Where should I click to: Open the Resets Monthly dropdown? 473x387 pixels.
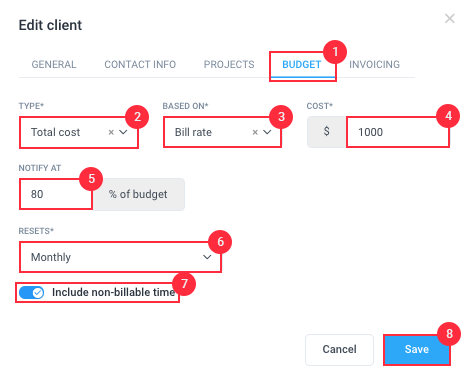tap(120, 257)
